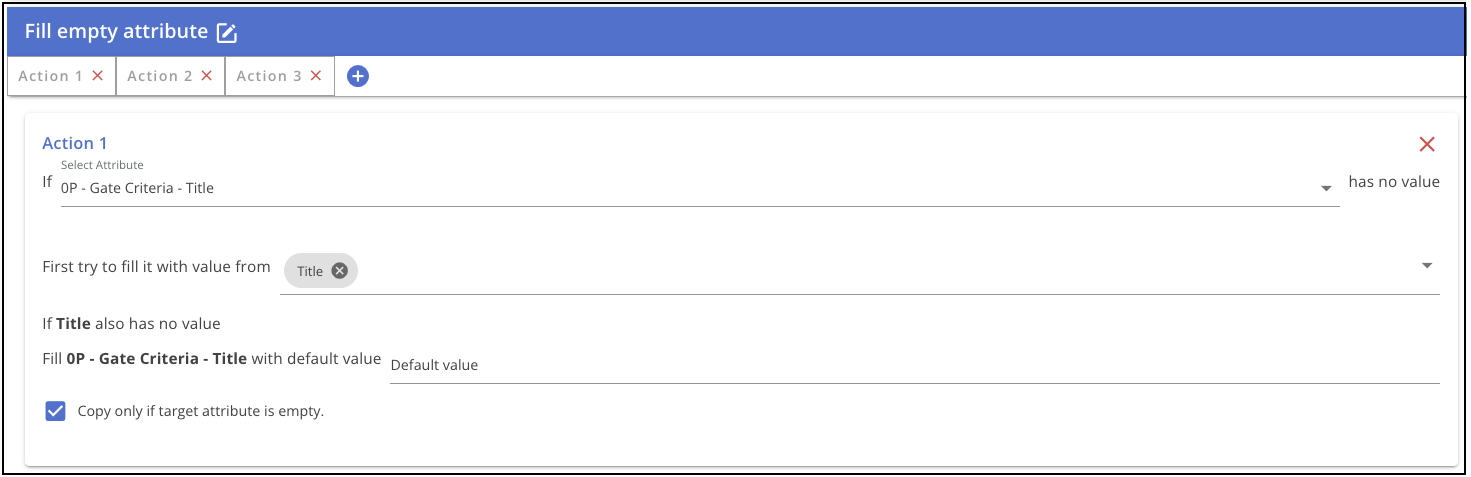Switch to the Action 2 tab

coord(160,76)
